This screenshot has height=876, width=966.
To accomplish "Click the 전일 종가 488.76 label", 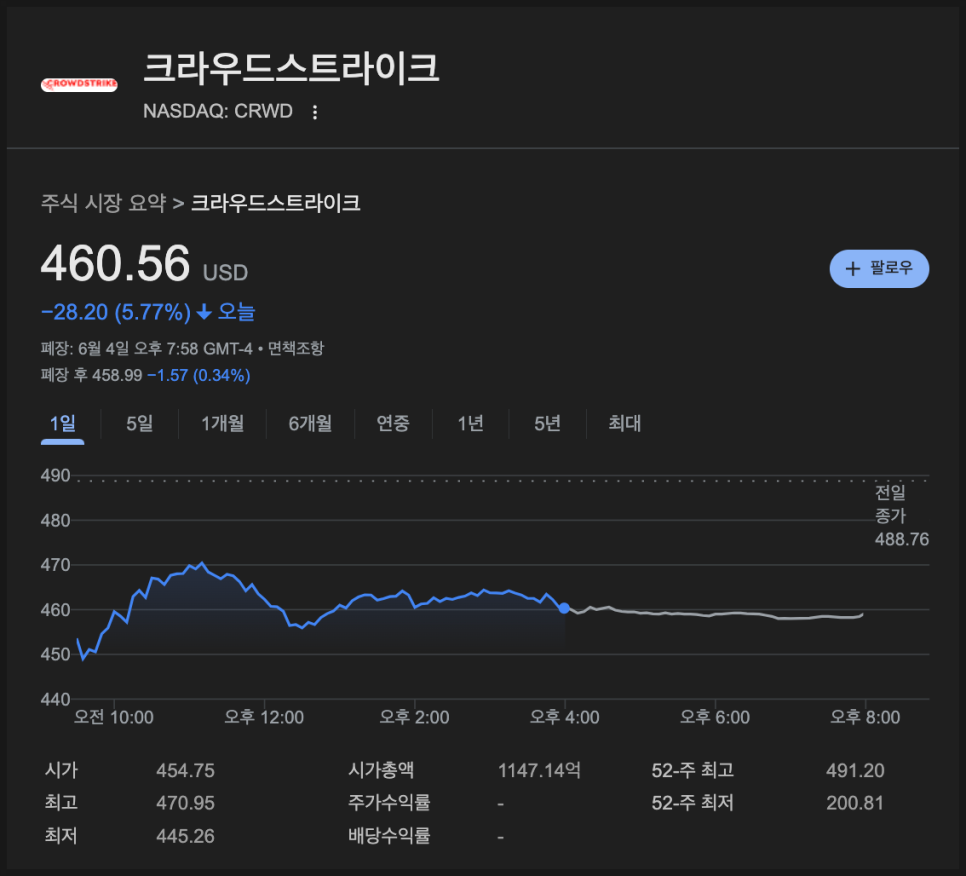I will point(901,516).
